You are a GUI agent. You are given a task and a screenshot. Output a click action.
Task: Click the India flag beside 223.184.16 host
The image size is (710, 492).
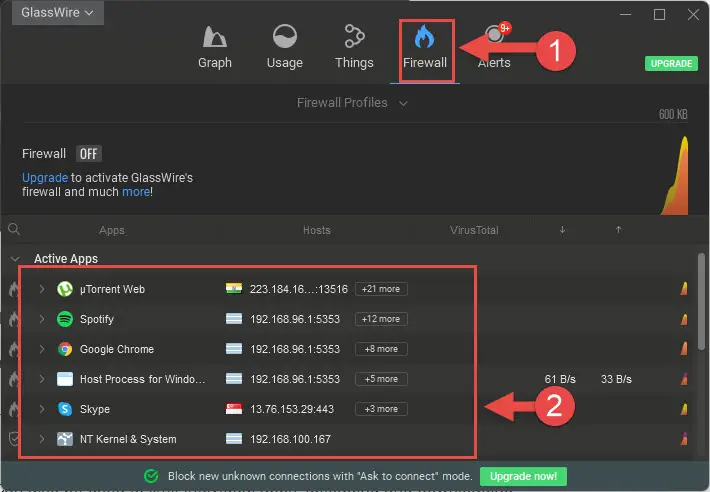pos(234,288)
